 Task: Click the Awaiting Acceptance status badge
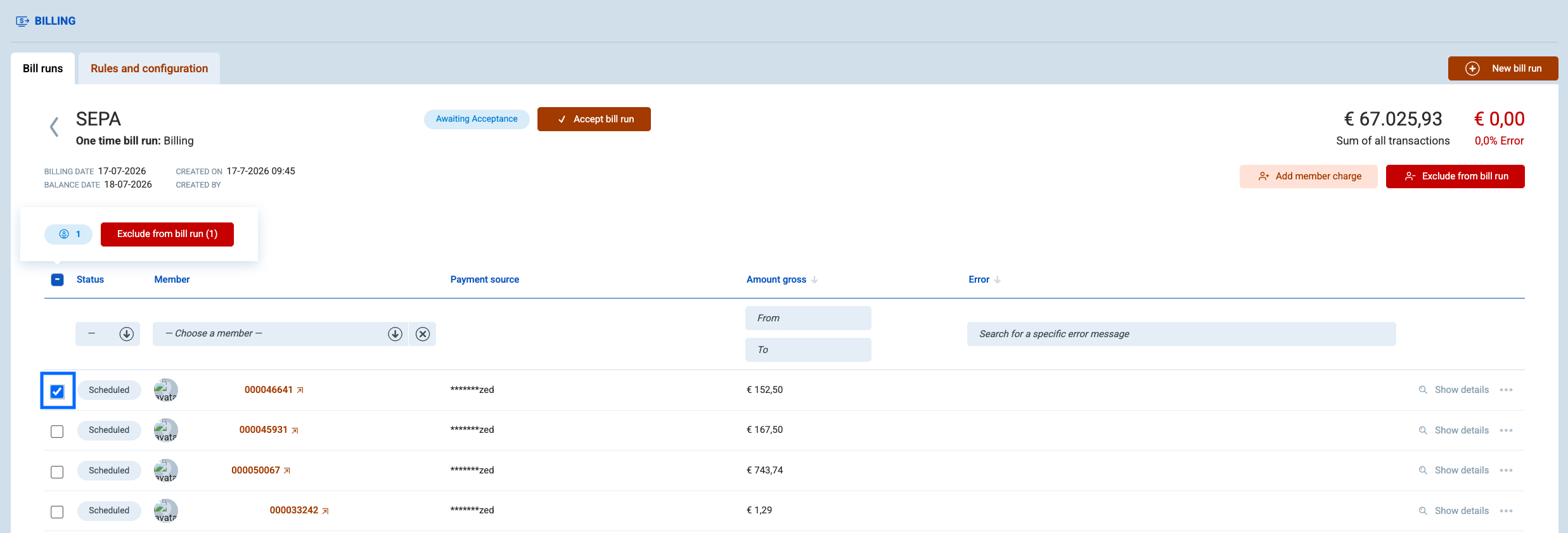coord(477,119)
